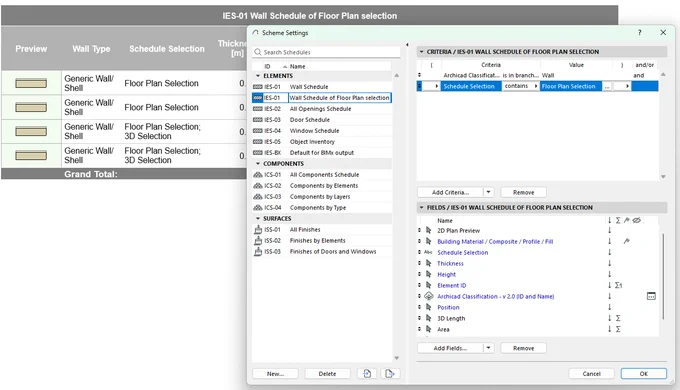Select the Archicad Classification criteria row
The width and height of the screenshot is (680, 390).
(538, 75)
